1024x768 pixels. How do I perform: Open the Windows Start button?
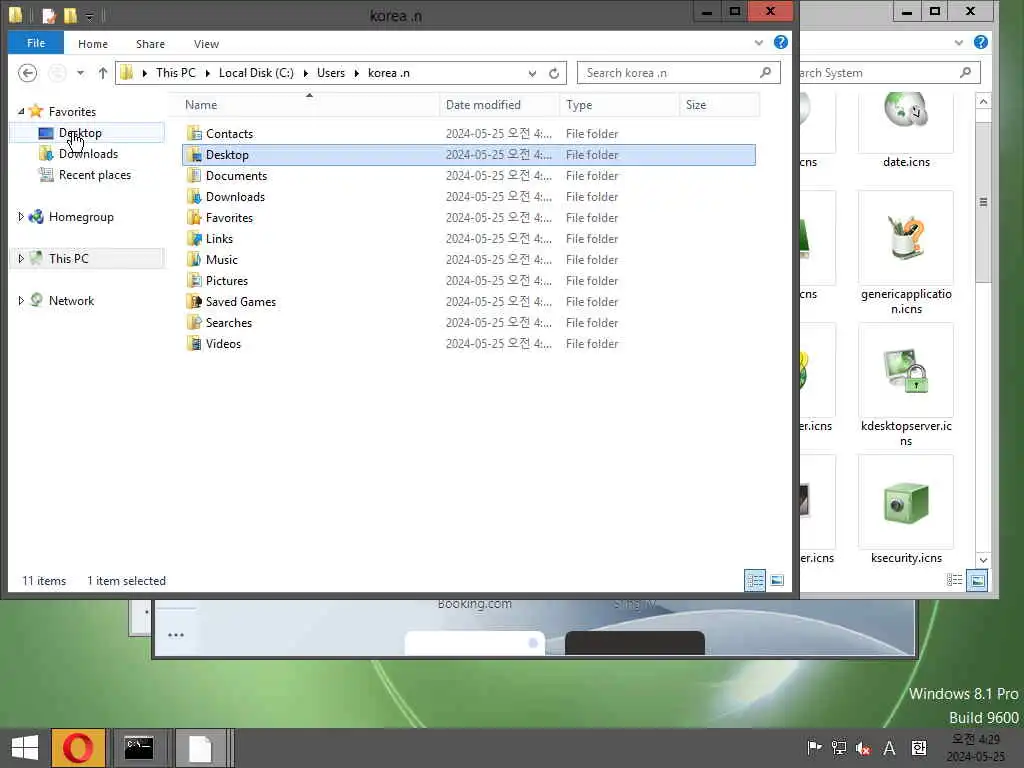25,748
